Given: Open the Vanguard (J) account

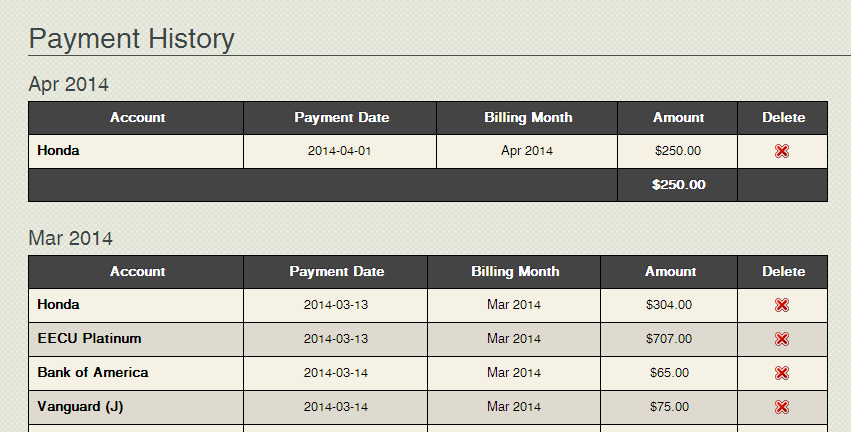Looking at the screenshot, I should (80, 406).
